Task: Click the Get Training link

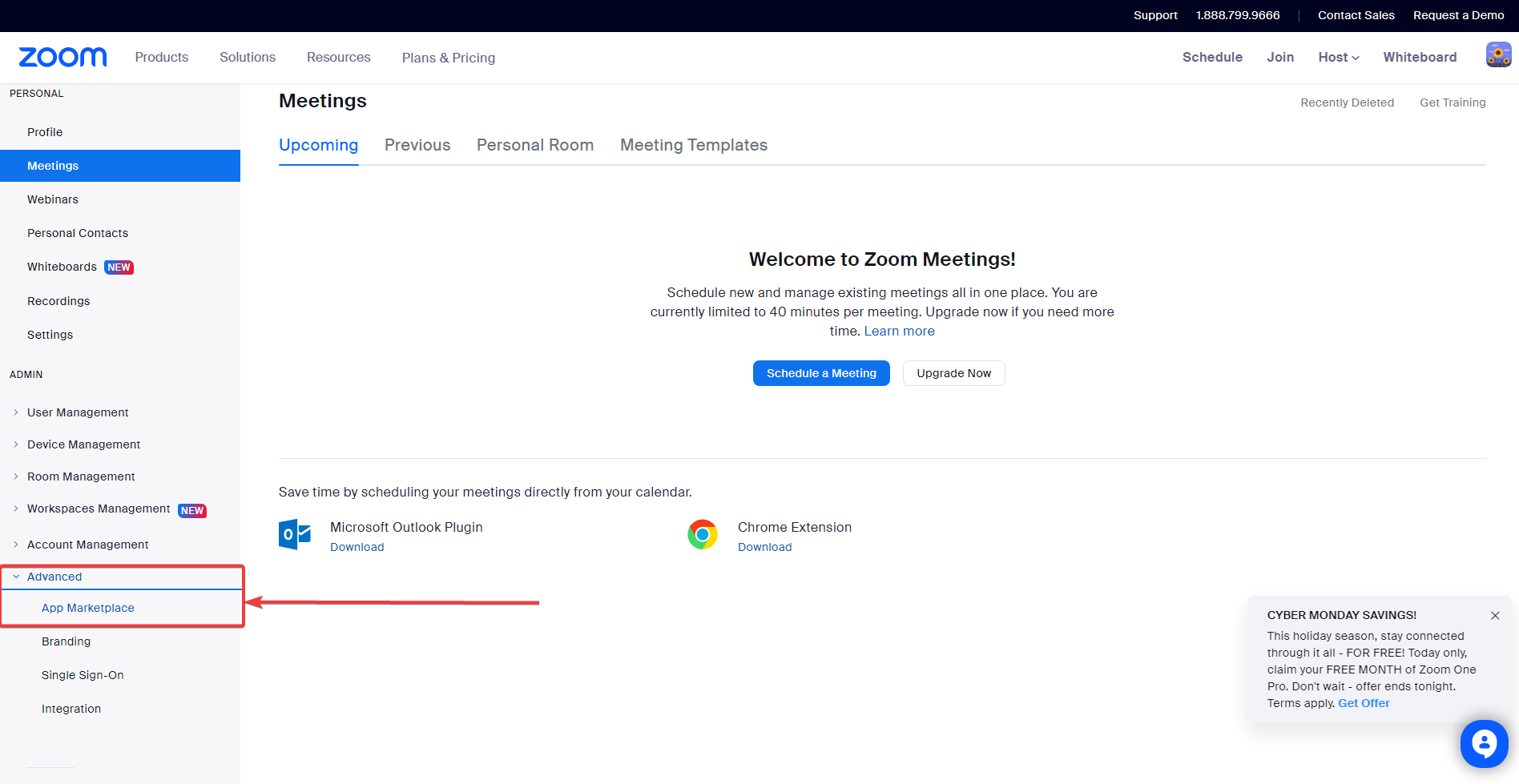Action: point(1453,103)
